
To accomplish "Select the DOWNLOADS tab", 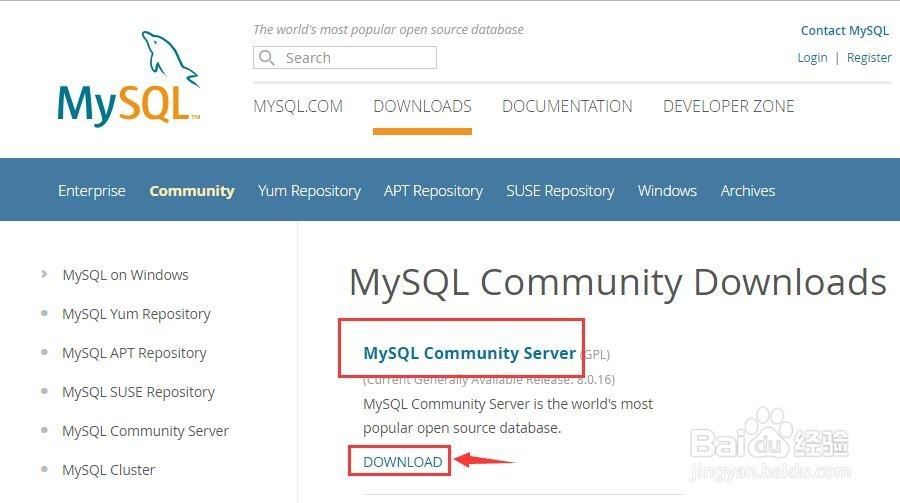I will click(422, 106).
